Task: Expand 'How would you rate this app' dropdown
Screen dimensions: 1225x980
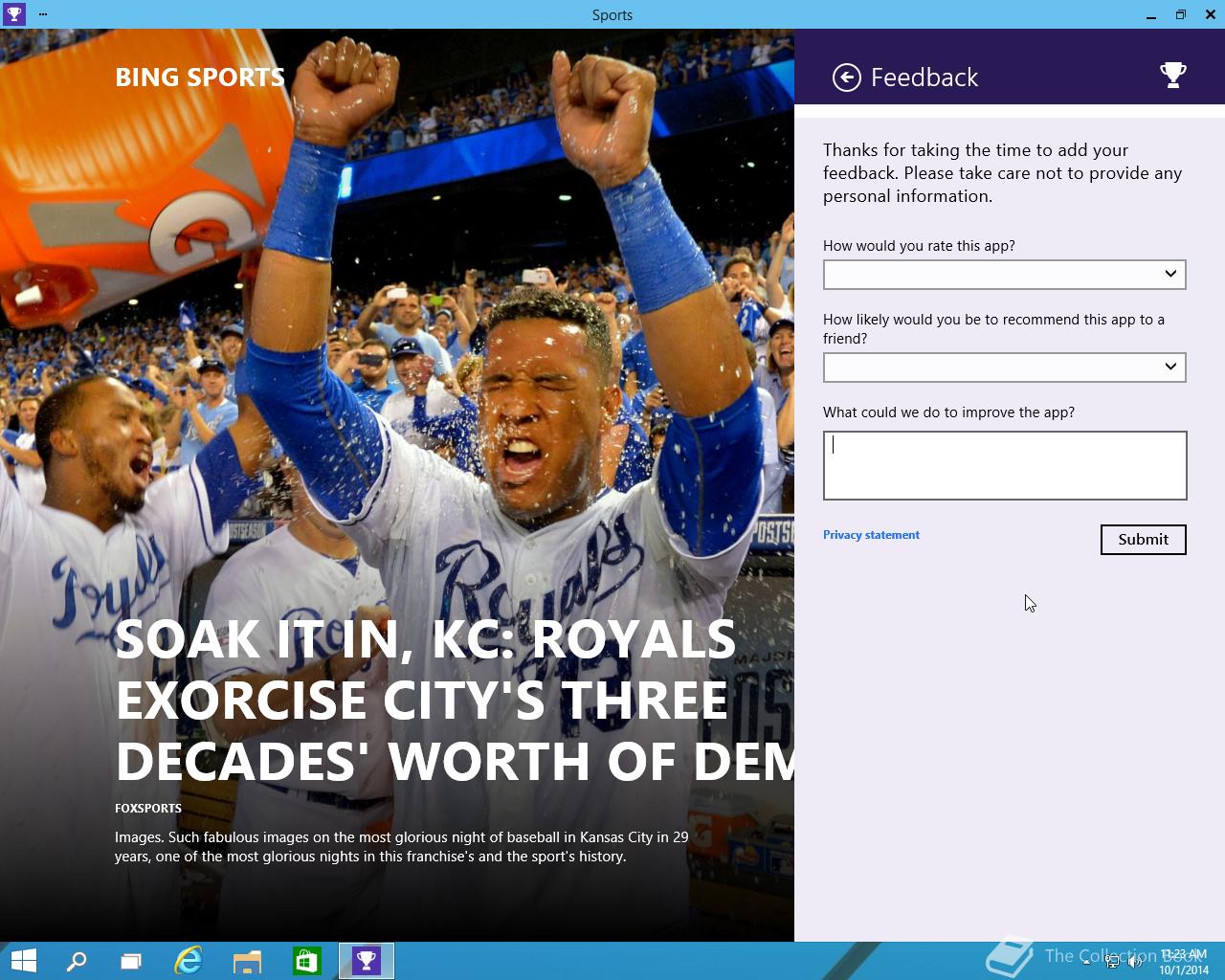Action: click(x=1005, y=275)
